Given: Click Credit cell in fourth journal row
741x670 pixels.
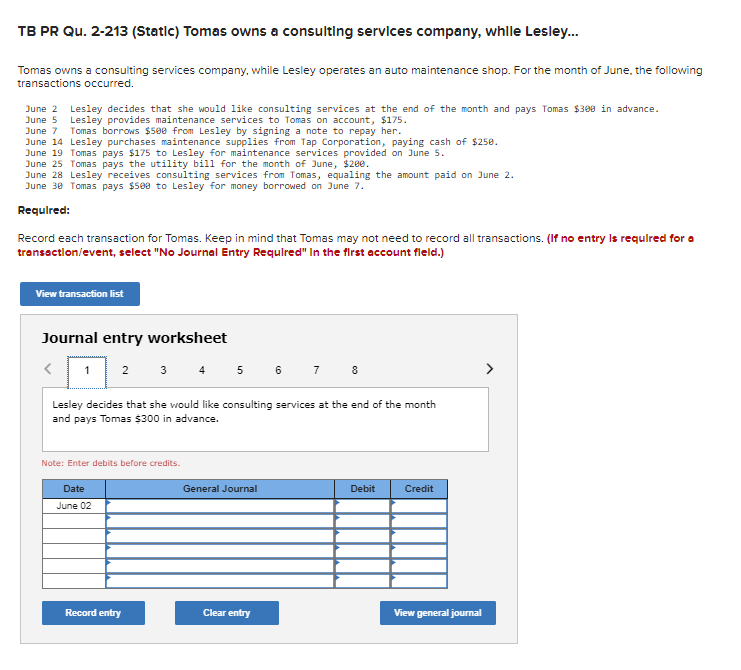Looking at the screenshot, I should coord(419,551).
